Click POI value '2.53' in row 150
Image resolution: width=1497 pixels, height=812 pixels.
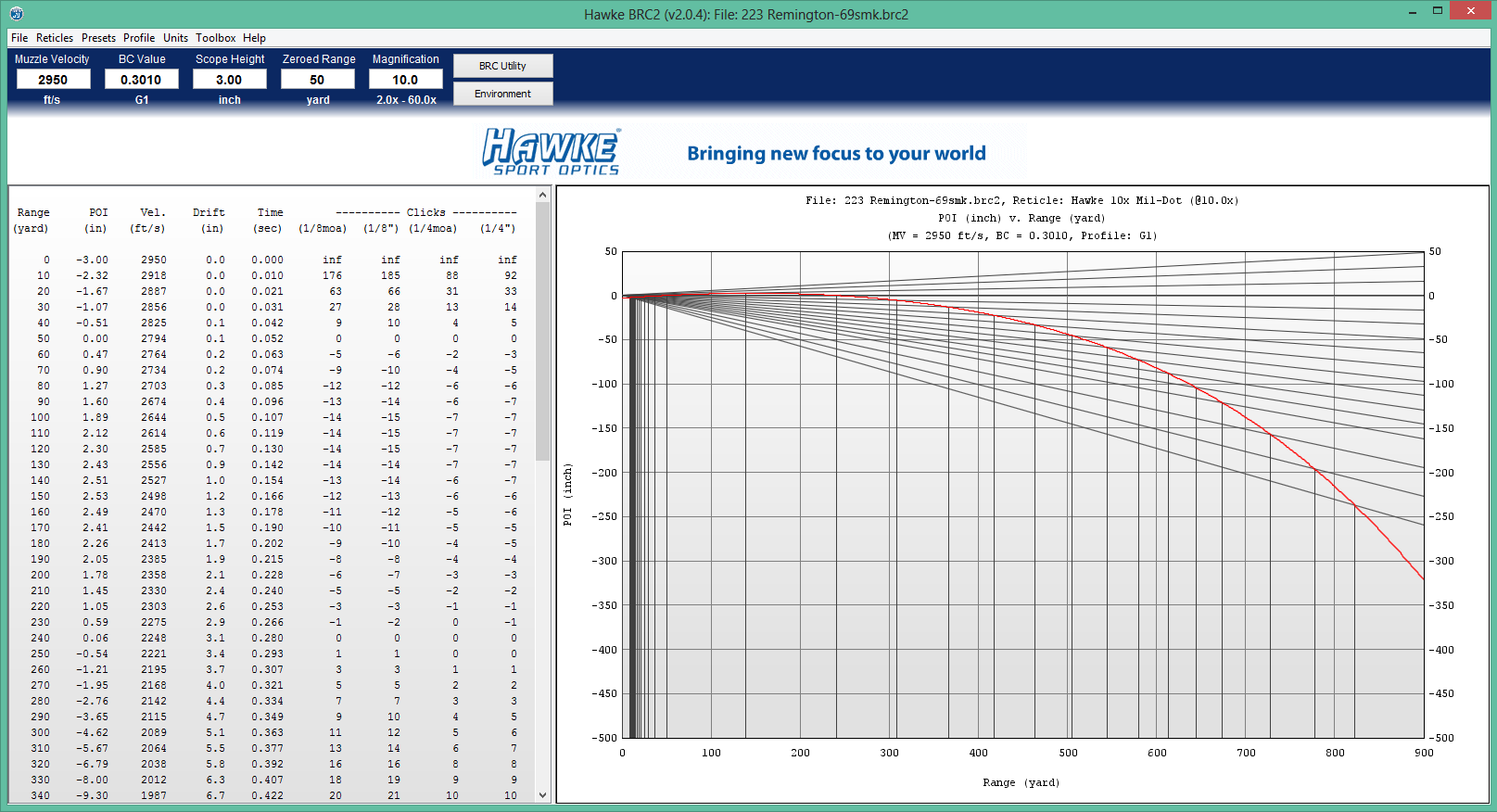click(x=95, y=496)
